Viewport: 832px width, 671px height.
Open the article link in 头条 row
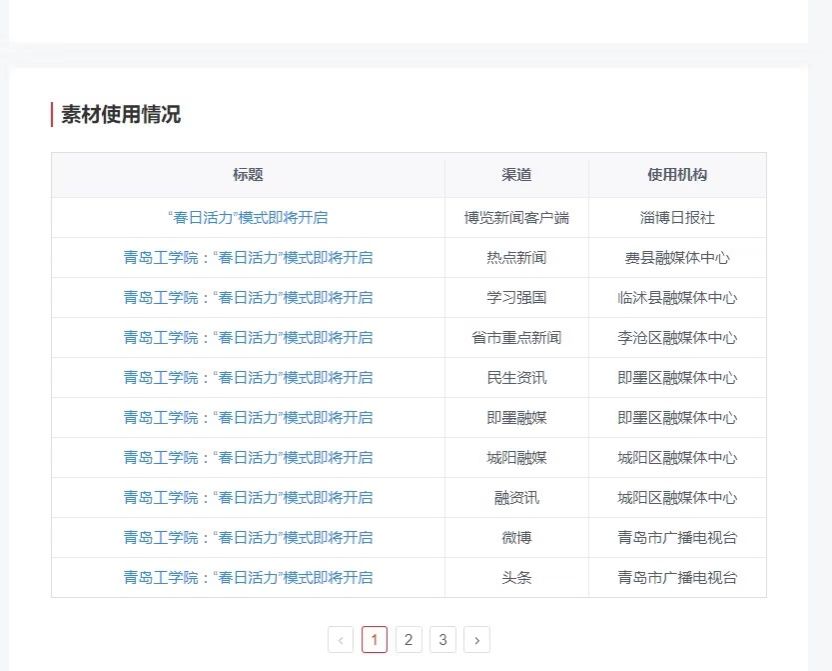pyautogui.click(x=248, y=577)
